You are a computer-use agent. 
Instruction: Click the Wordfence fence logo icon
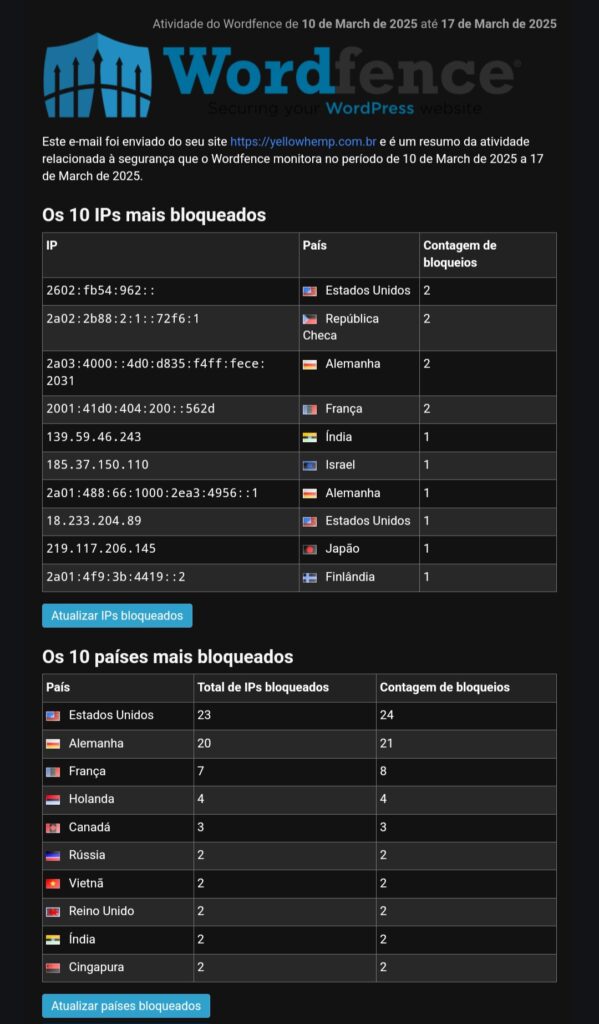(97, 75)
